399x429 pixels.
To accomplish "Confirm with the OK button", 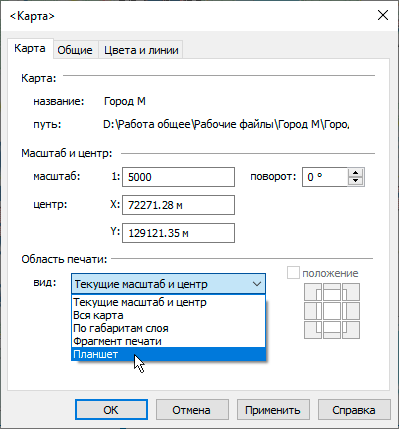I will pyautogui.click(x=111, y=410).
